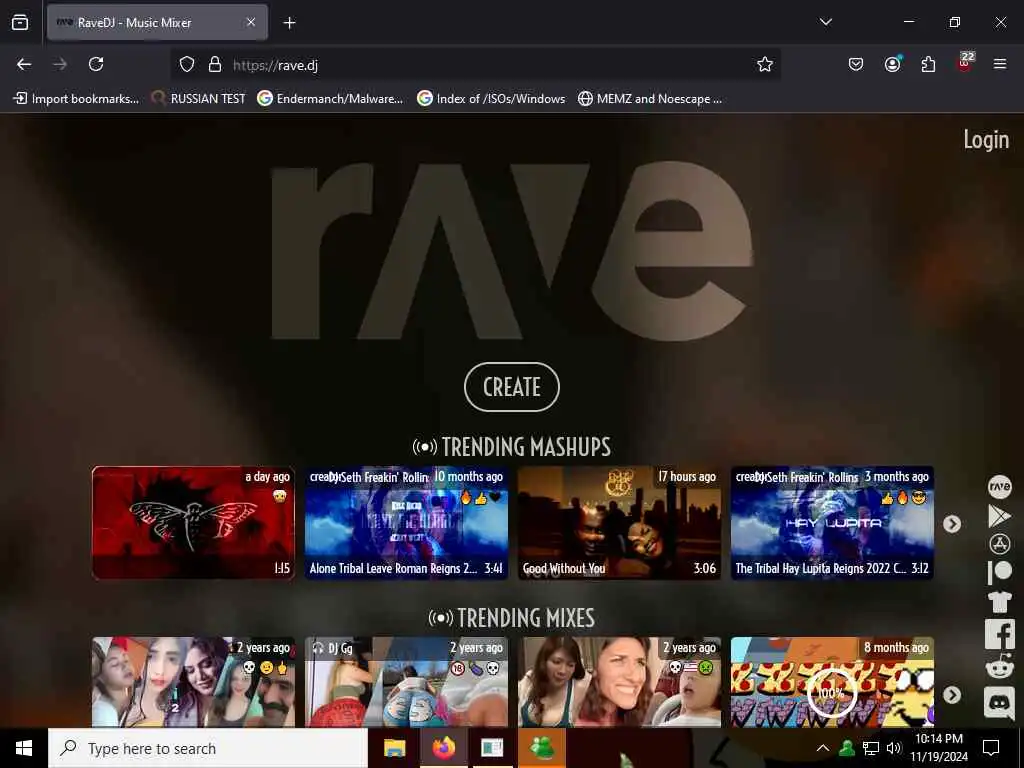Open the 8 months ago pizza mix
Viewport: 1024px width, 768px height.
click(832, 682)
